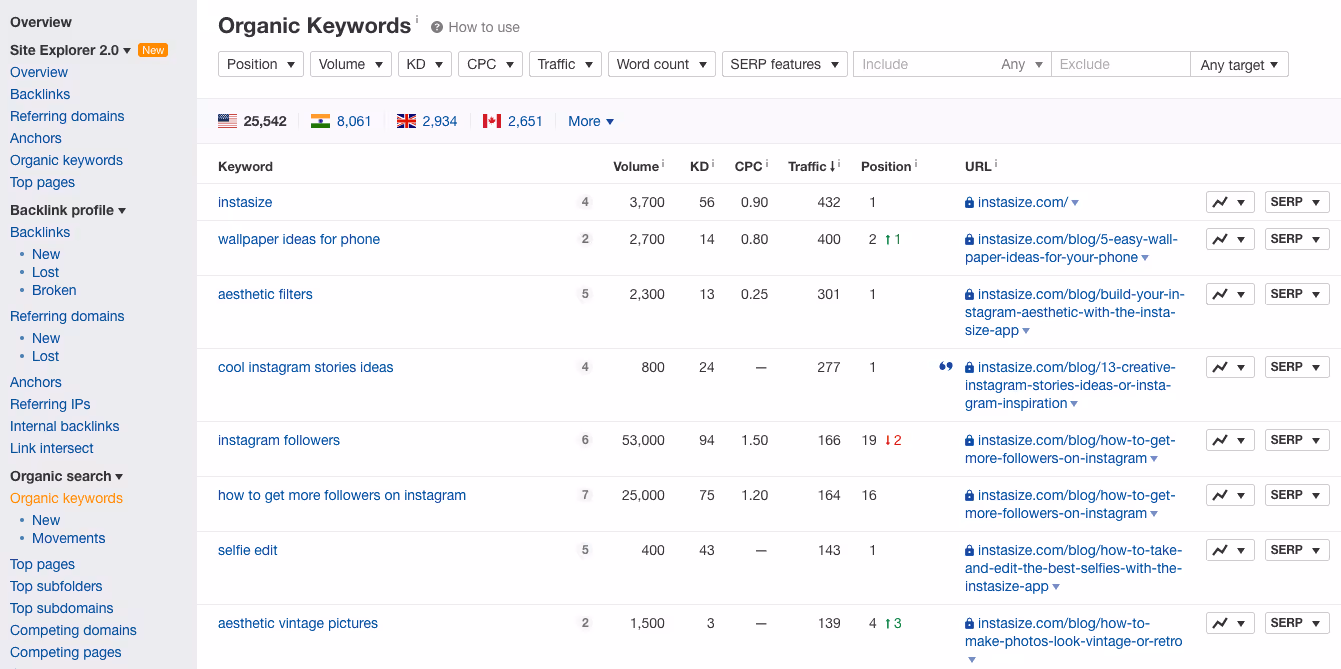Open the Traffic filter dropdown
1341x669 pixels.
click(x=565, y=64)
